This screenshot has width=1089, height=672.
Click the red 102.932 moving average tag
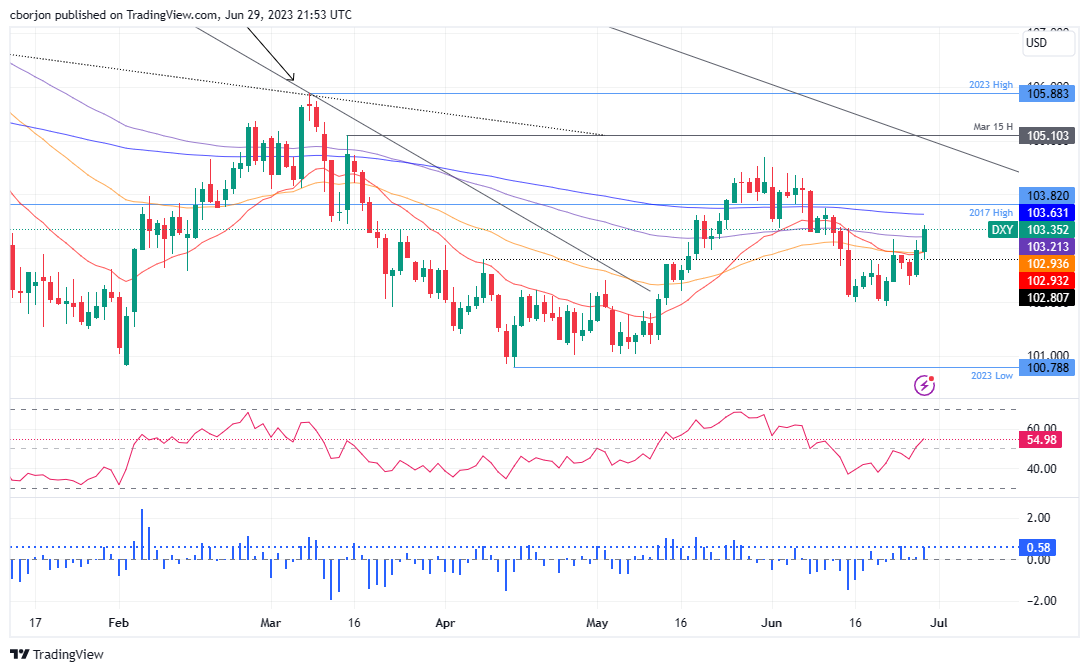pos(1046,280)
